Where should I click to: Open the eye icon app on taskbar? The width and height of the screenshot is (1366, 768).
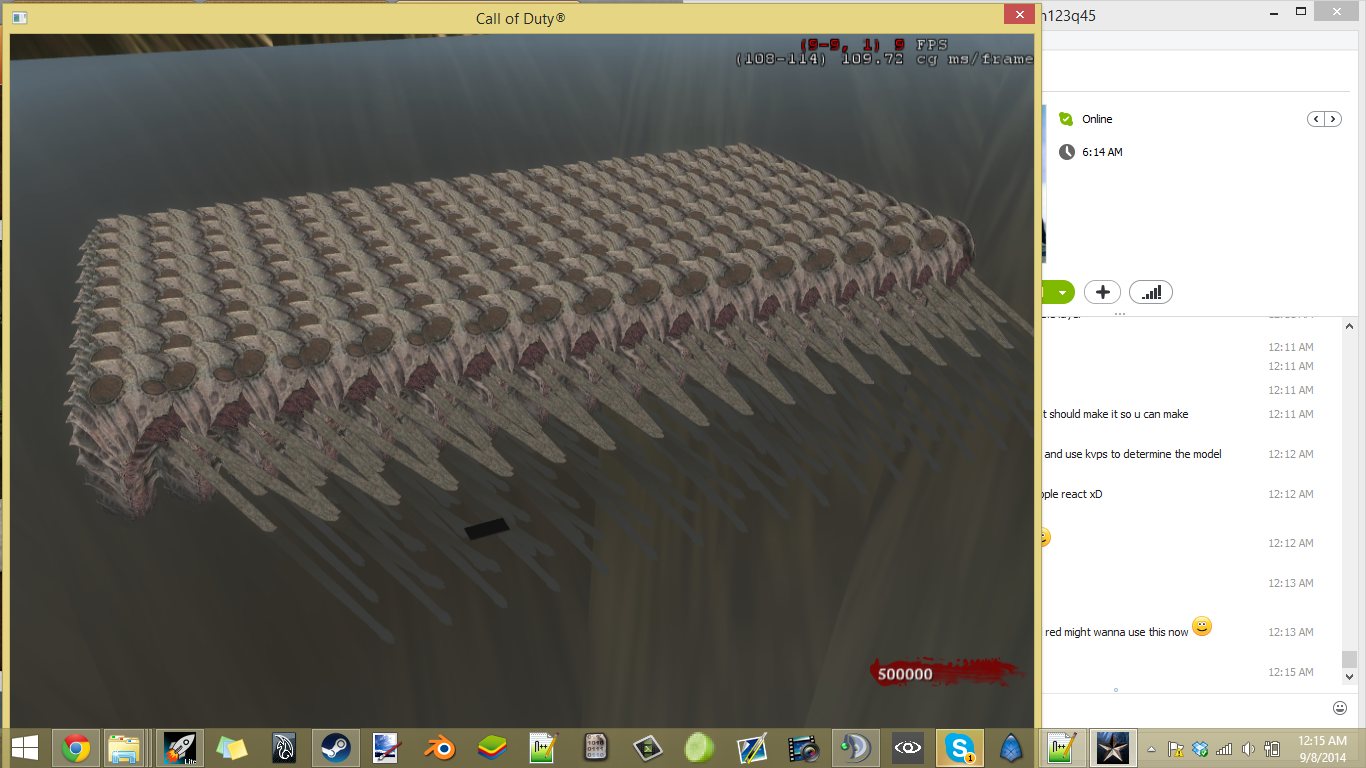pyautogui.click(x=907, y=747)
